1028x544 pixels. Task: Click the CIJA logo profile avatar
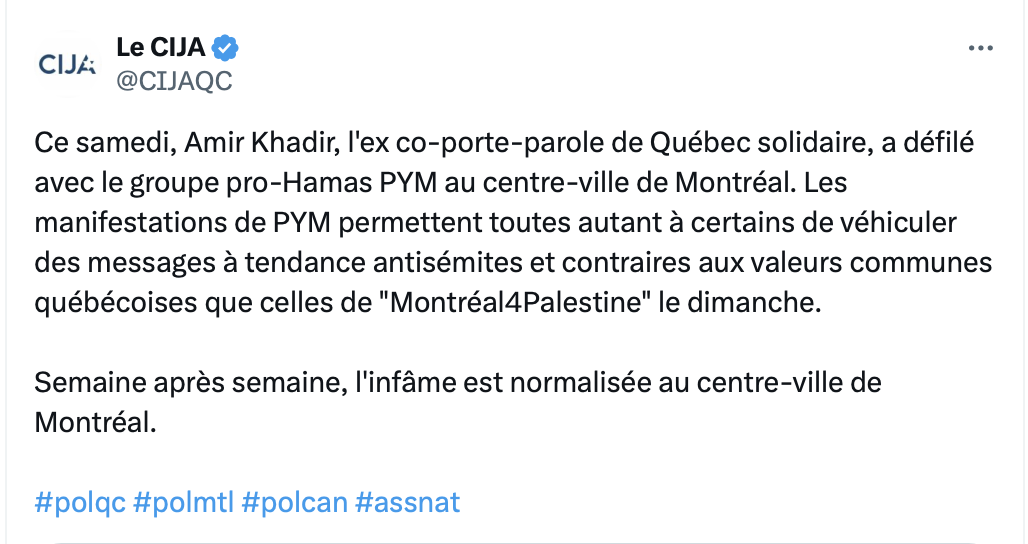67,64
